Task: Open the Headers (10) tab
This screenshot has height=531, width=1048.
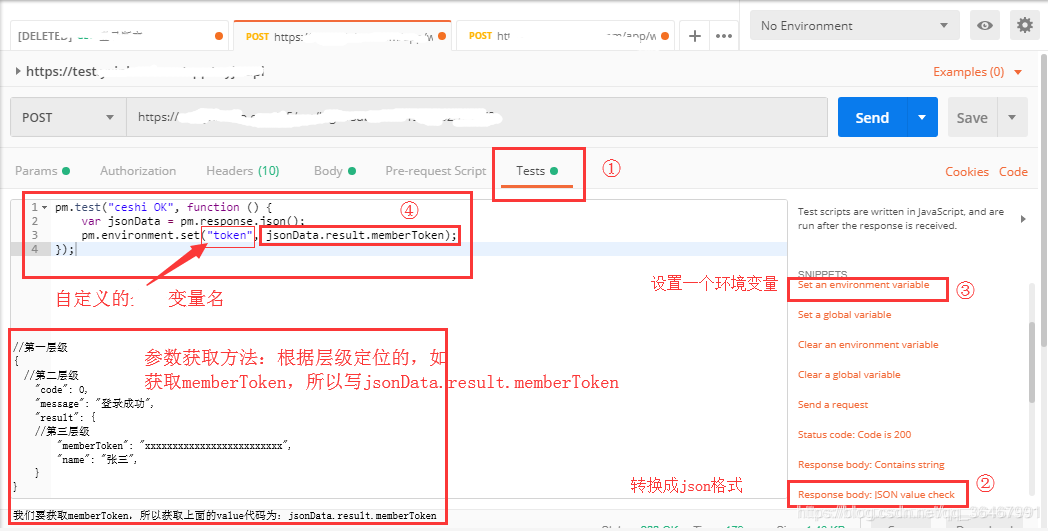Action: [x=242, y=171]
